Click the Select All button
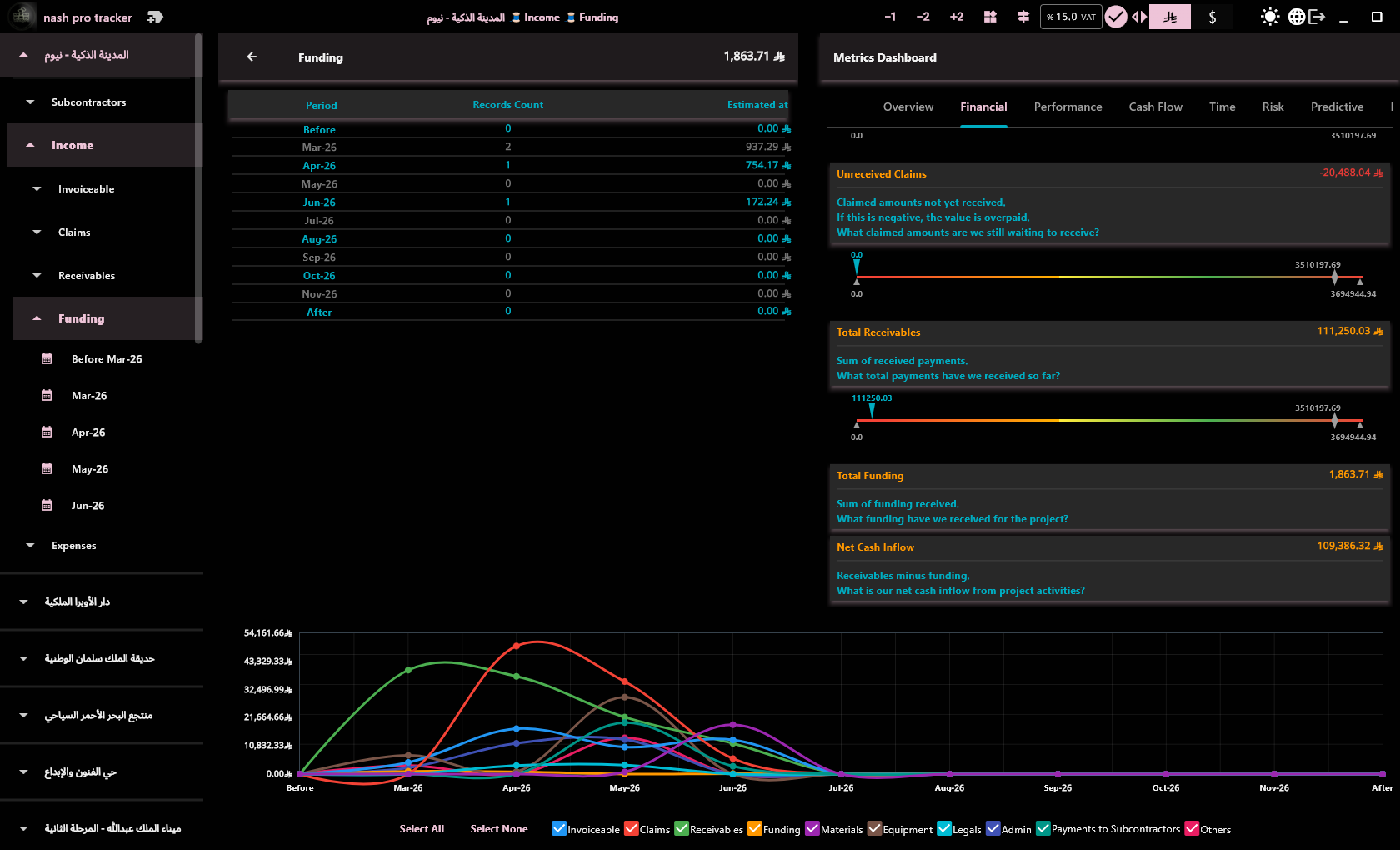 pos(422,828)
